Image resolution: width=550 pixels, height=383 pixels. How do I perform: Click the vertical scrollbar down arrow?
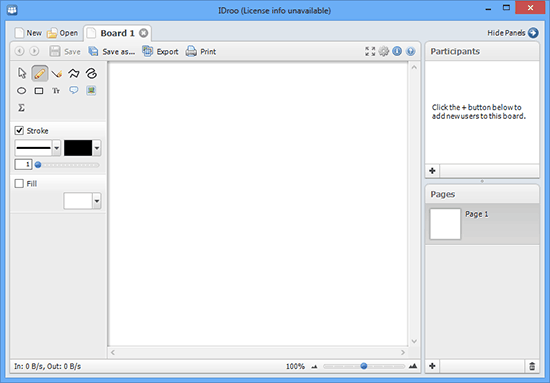tap(414, 341)
